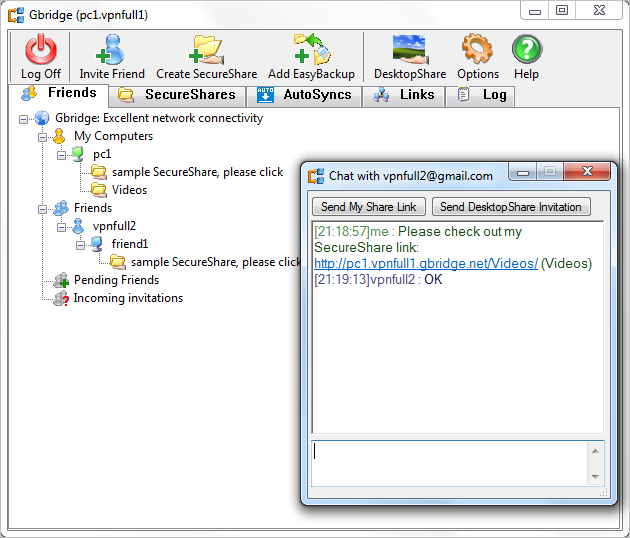Switch to the Friends tab
Screen dimensions: 630x538
(x=59, y=93)
